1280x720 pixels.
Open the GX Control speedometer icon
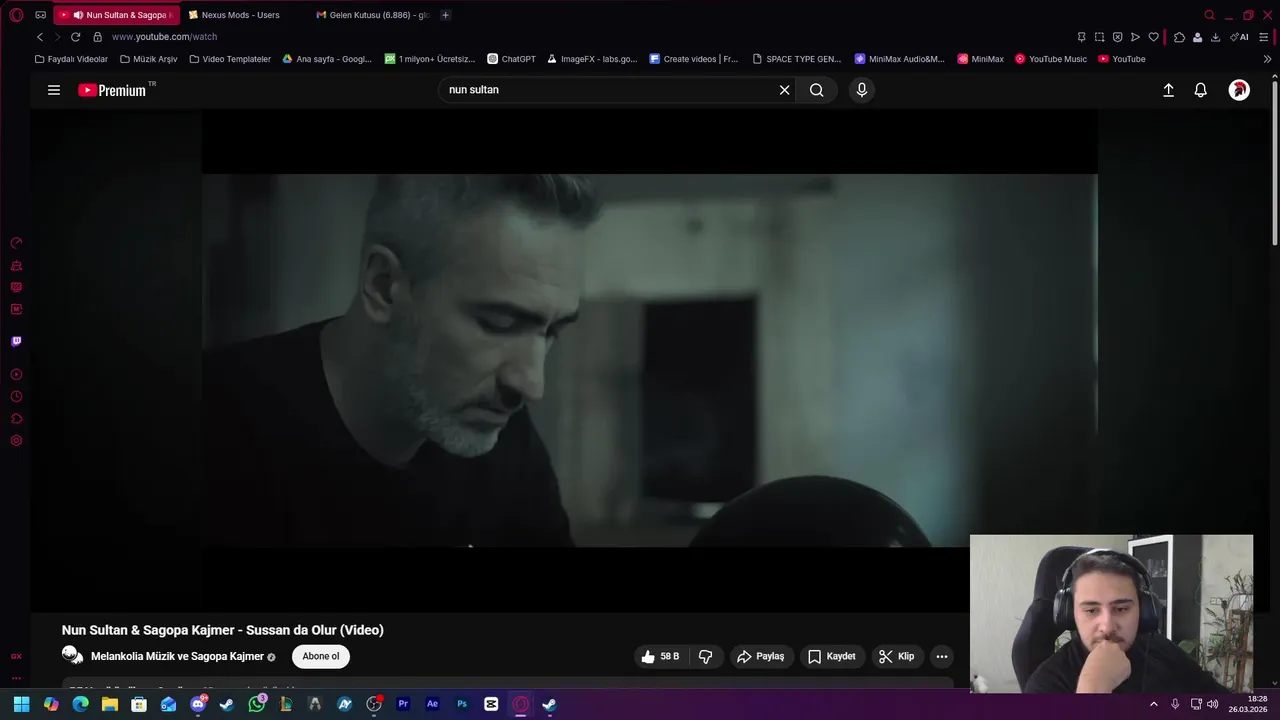click(x=16, y=243)
